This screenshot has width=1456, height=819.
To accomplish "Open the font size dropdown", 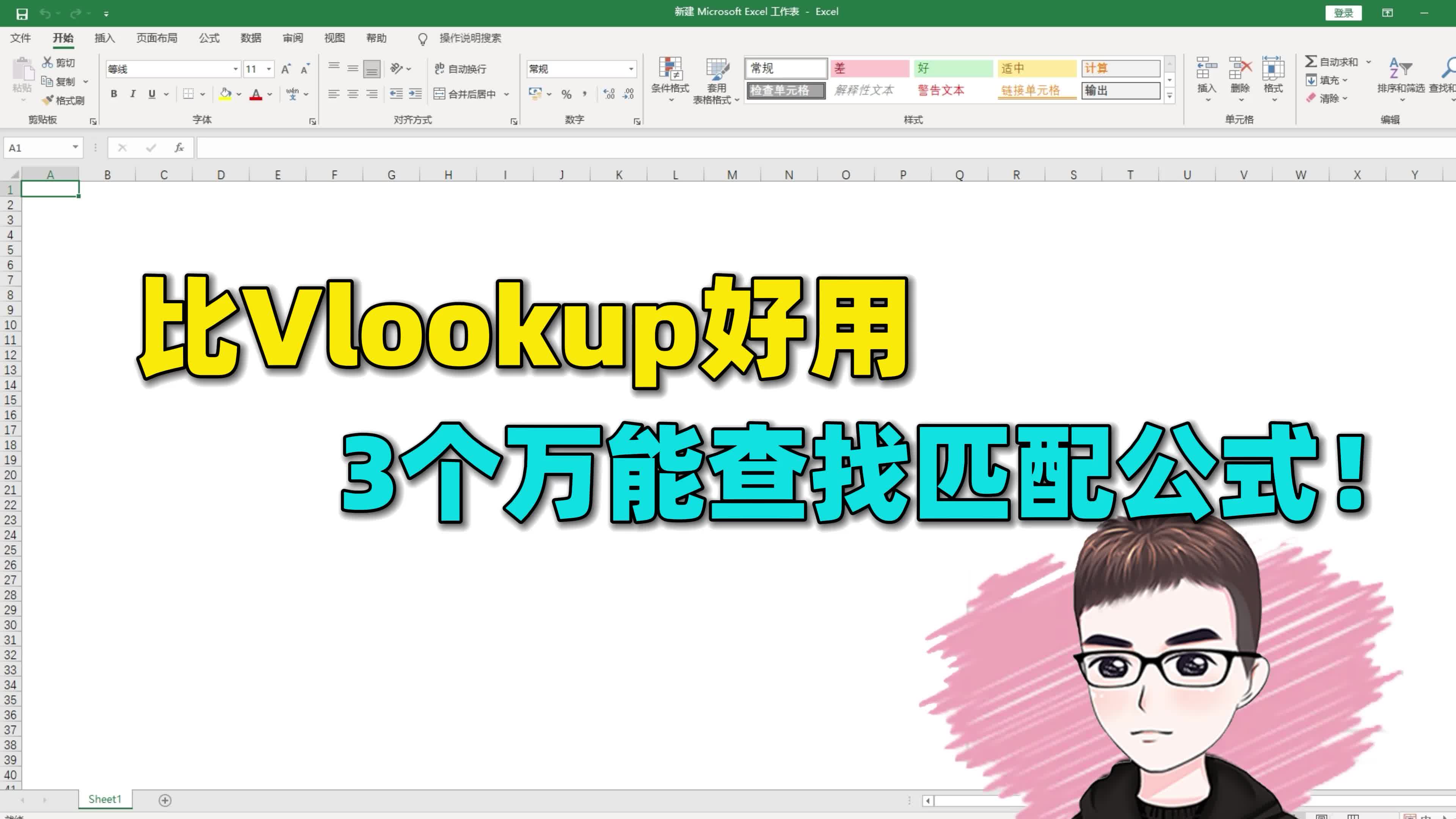I will click(269, 69).
